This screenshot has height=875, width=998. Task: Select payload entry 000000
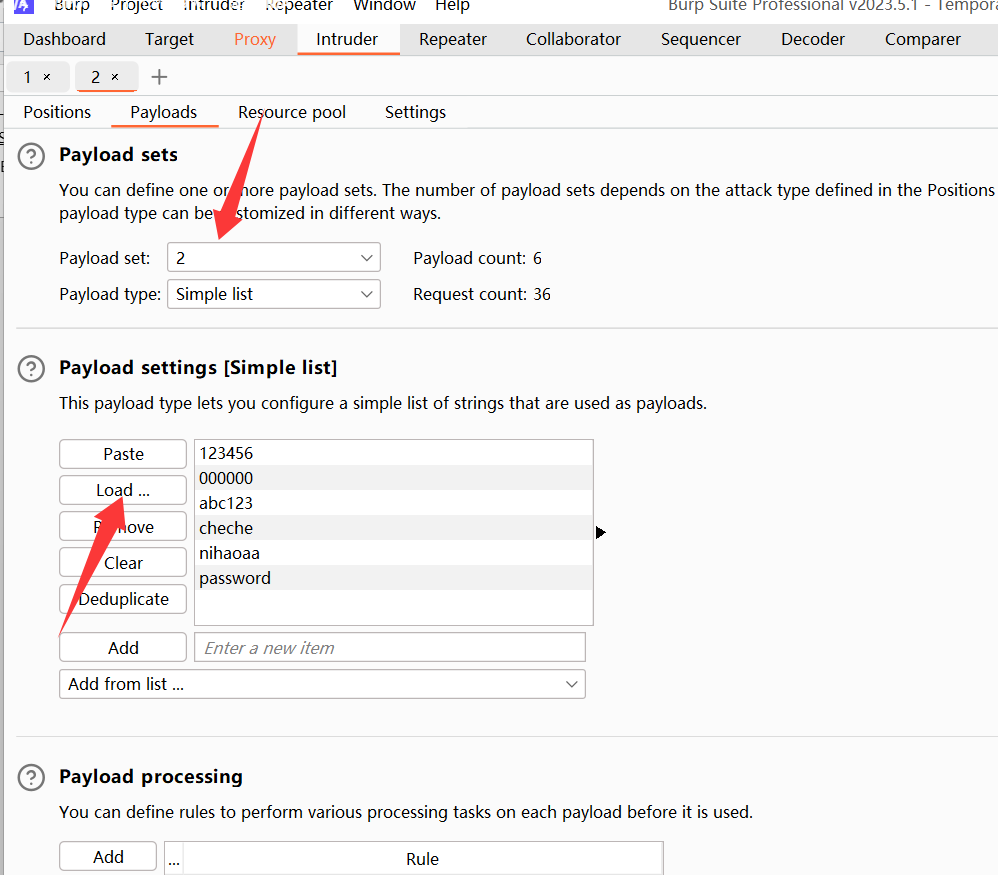click(x=394, y=478)
